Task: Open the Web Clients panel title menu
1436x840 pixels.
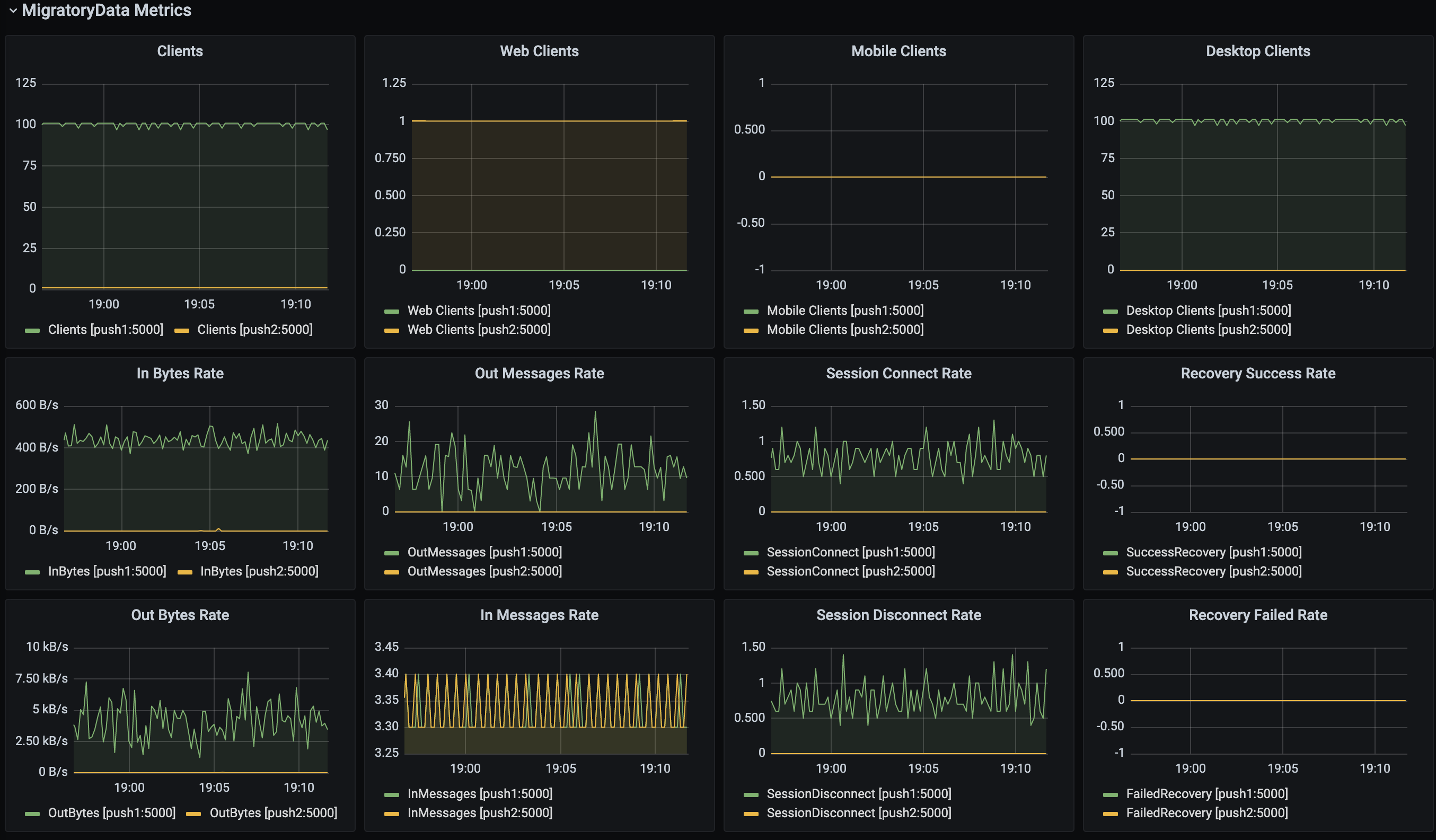Action: (539, 51)
